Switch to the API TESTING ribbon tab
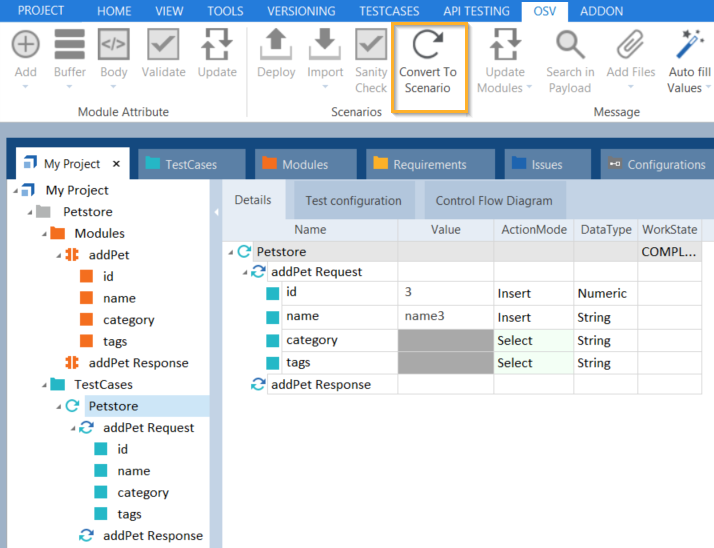Image resolution: width=714 pixels, height=548 pixels. 474,11
